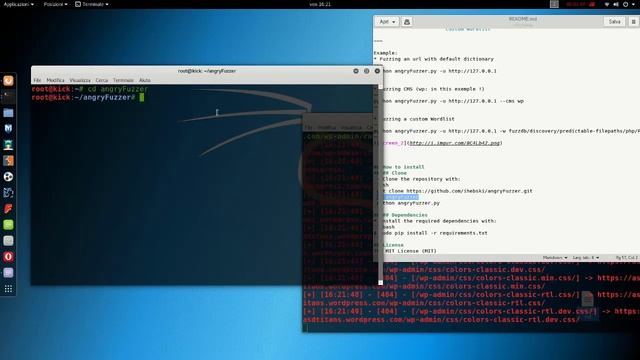Launch Armitage from the dock
The height and width of the screenshot is (360, 640).
pos(8,144)
